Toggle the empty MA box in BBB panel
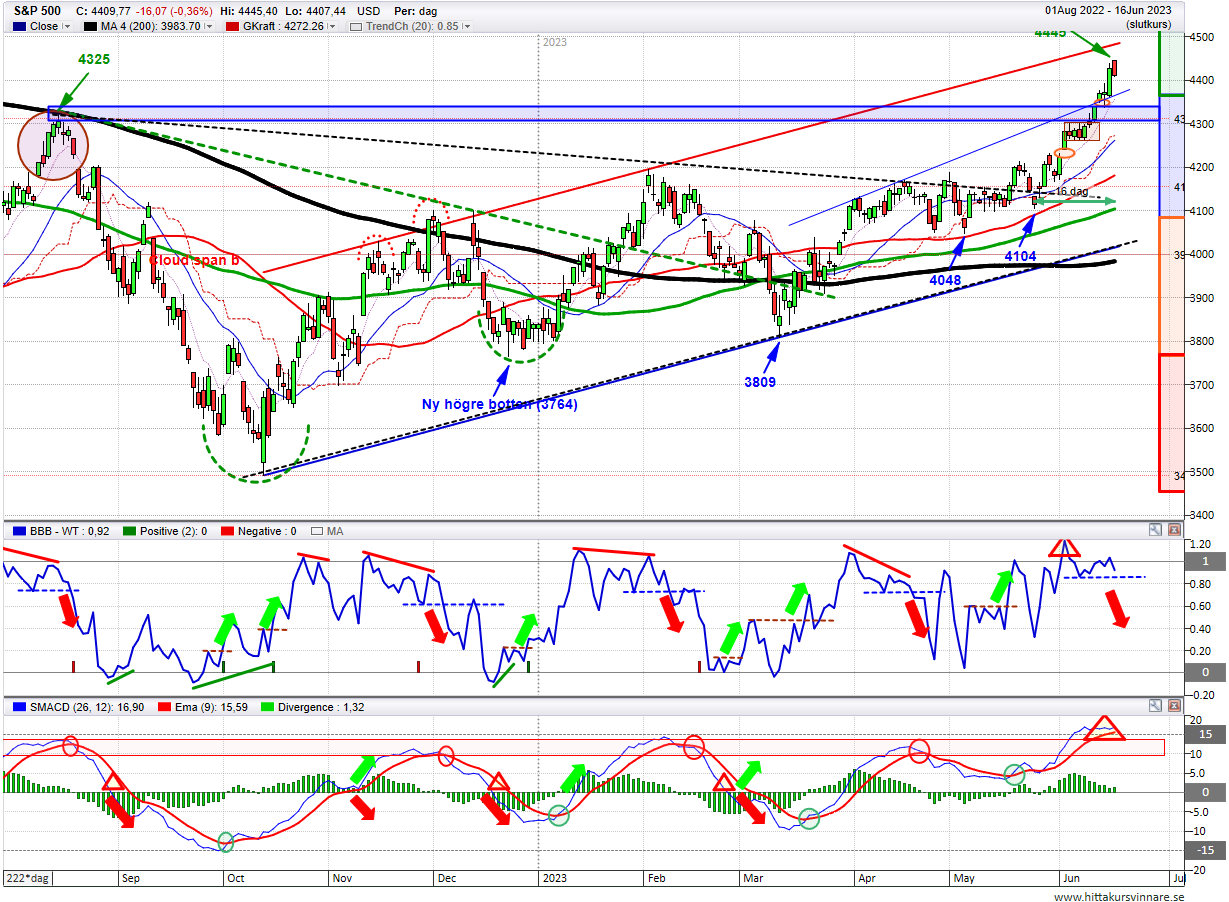The height and width of the screenshot is (902, 1229). (316, 531)
